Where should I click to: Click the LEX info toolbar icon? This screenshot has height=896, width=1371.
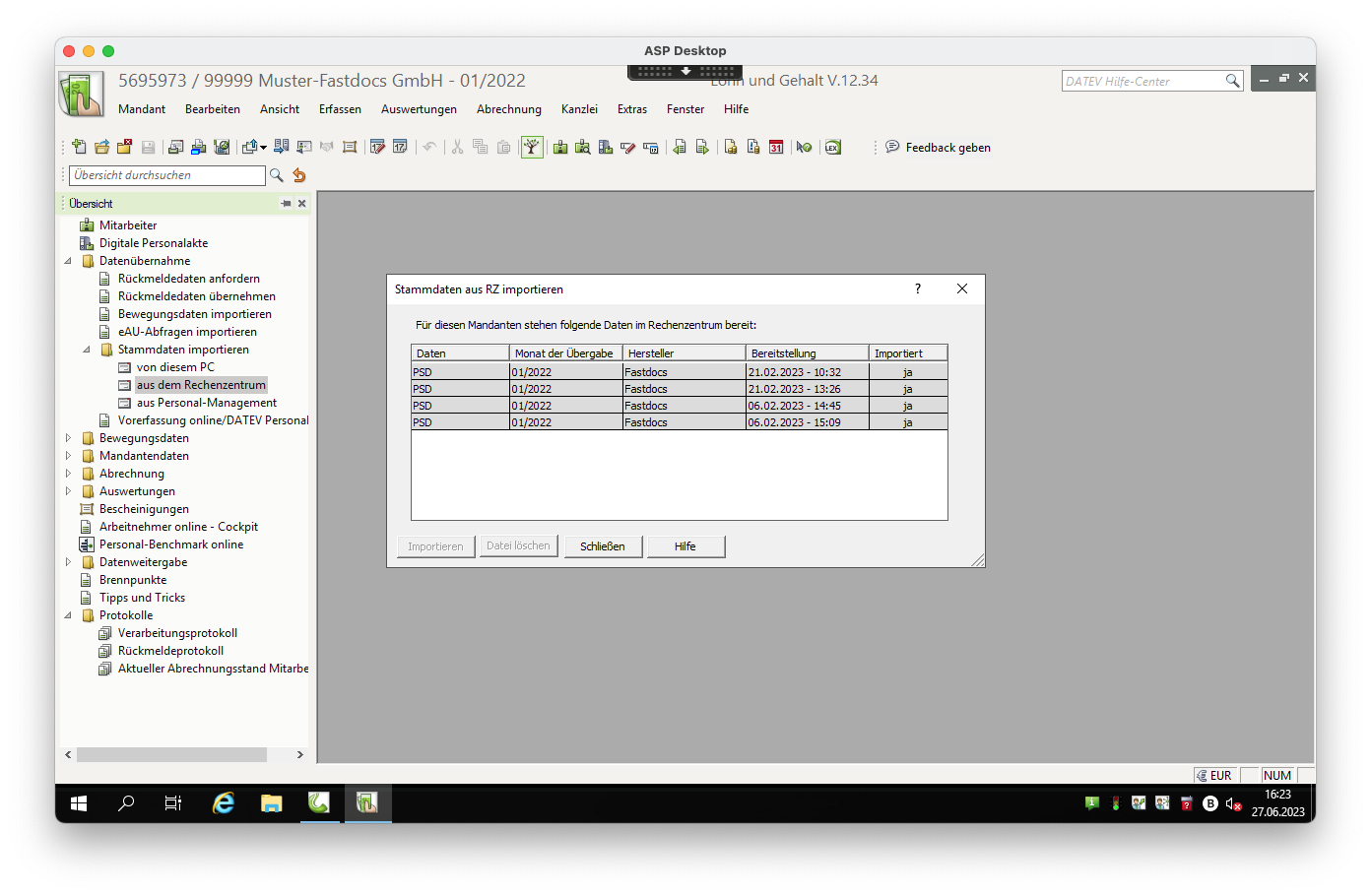pyautogui.click(x=833, y=147)
